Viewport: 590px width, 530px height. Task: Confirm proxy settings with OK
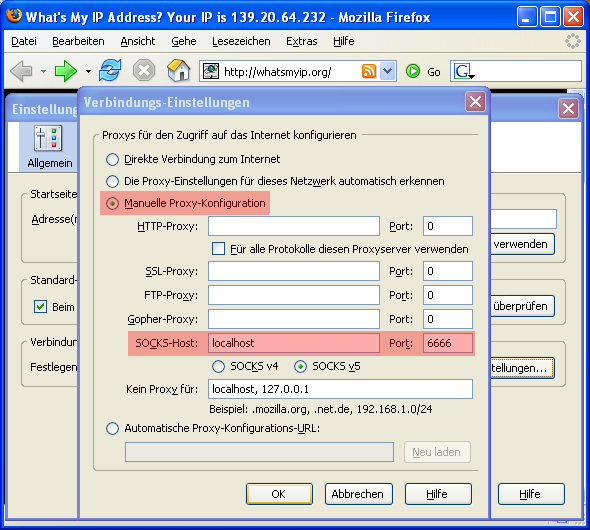click(x=279, y=494)
